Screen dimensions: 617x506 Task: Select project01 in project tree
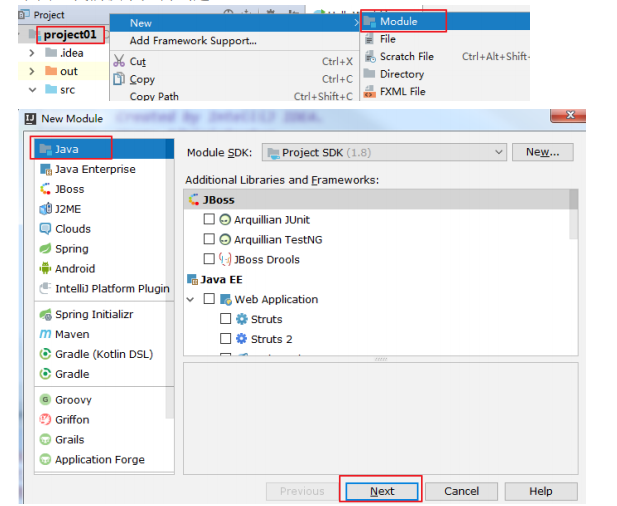pyautogui.click(x=70, y=35)
